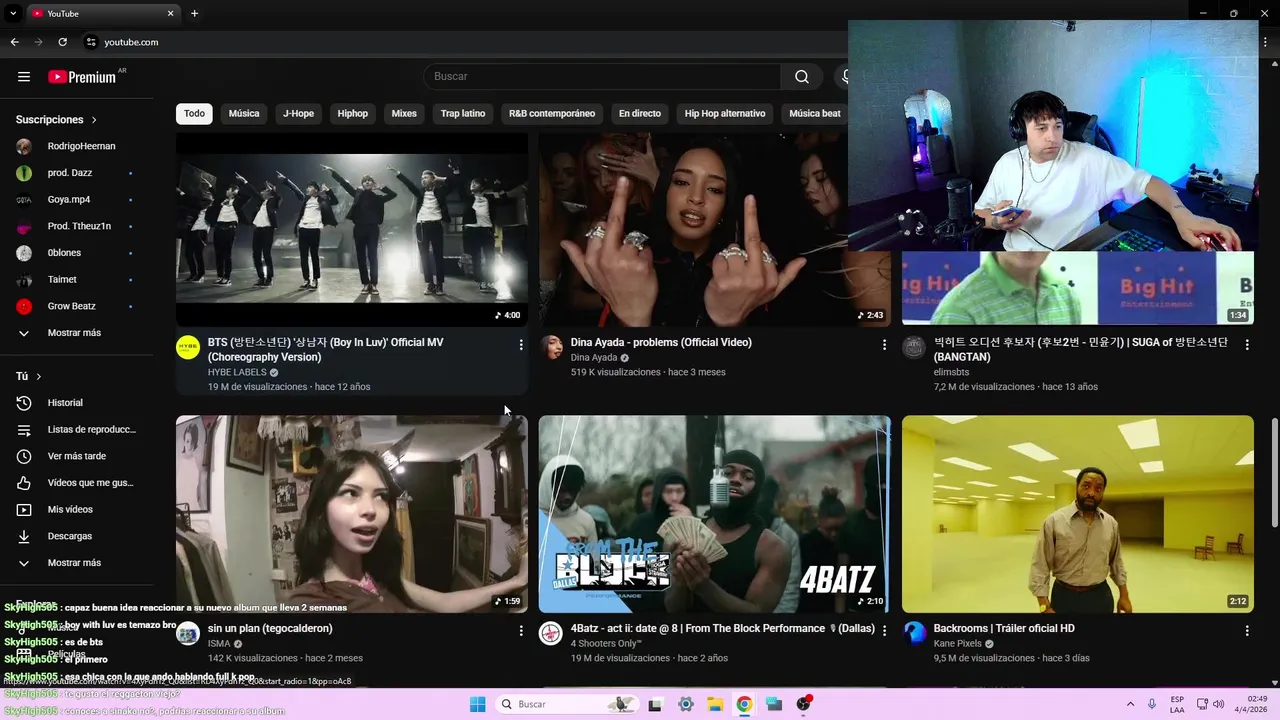Select the Trap latino filter chip
This screenshot has width=1280, height=720.
pos(463,113)
